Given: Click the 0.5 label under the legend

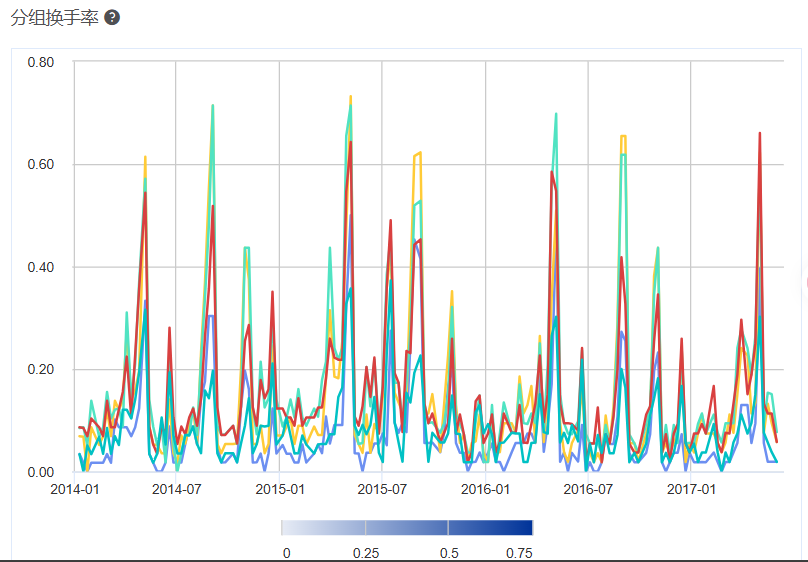Looking at the screenshot, I should coord(449,553).
